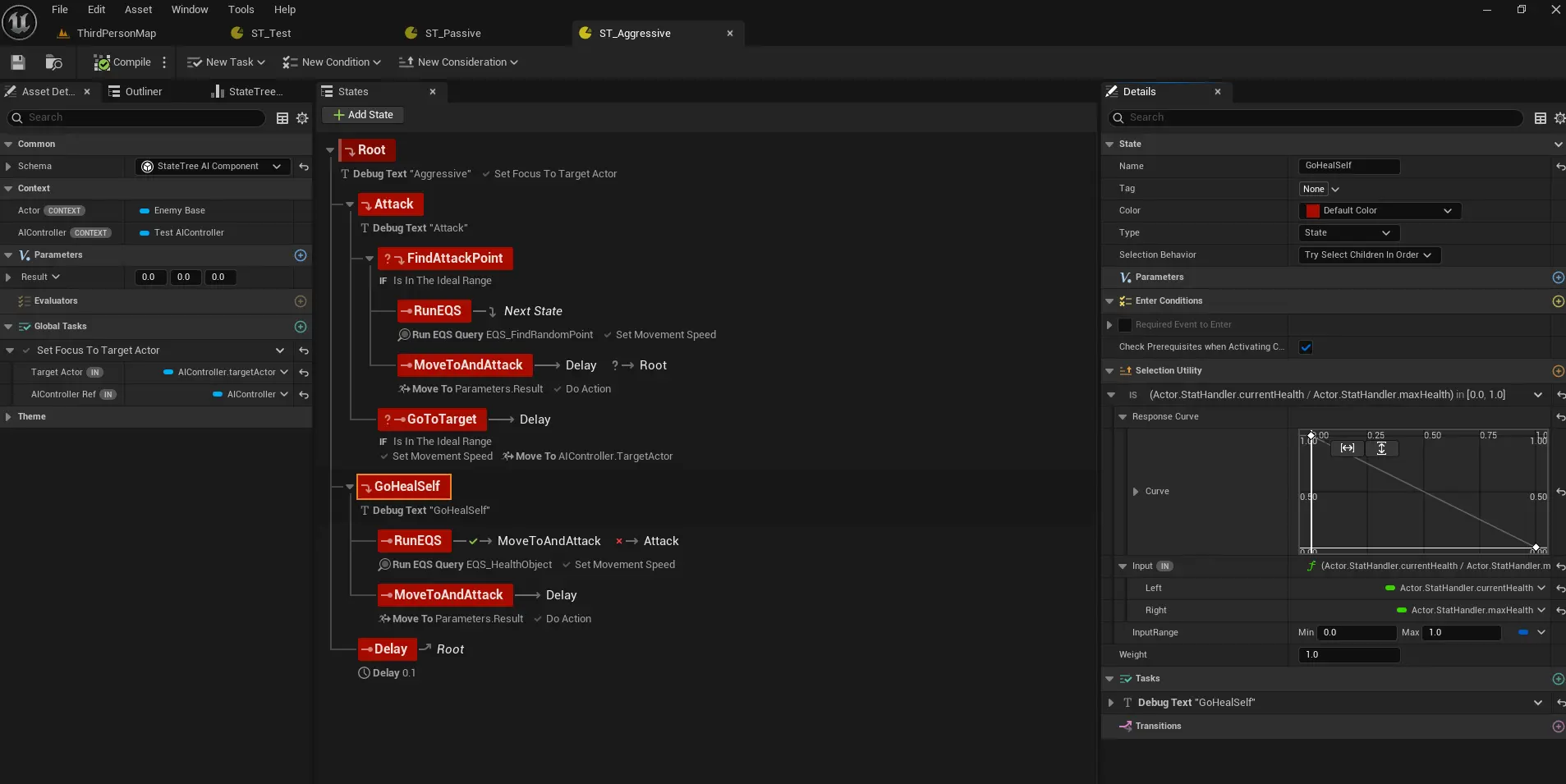The height and width of the screenshot is (784, 1566).
Task: Click the curve fit horizontal icon
Action: (x=1348, y=448)
